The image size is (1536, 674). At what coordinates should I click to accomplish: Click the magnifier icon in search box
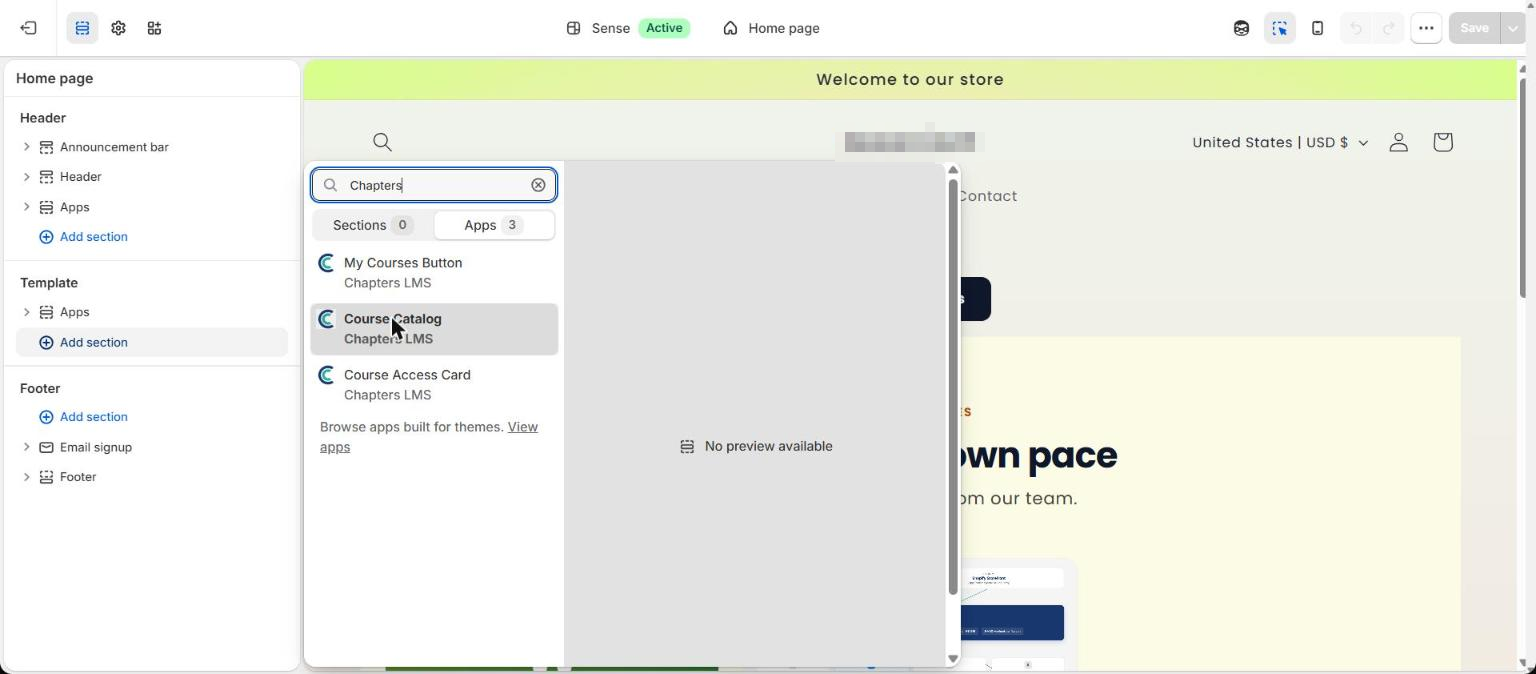[x=330, y=185]
